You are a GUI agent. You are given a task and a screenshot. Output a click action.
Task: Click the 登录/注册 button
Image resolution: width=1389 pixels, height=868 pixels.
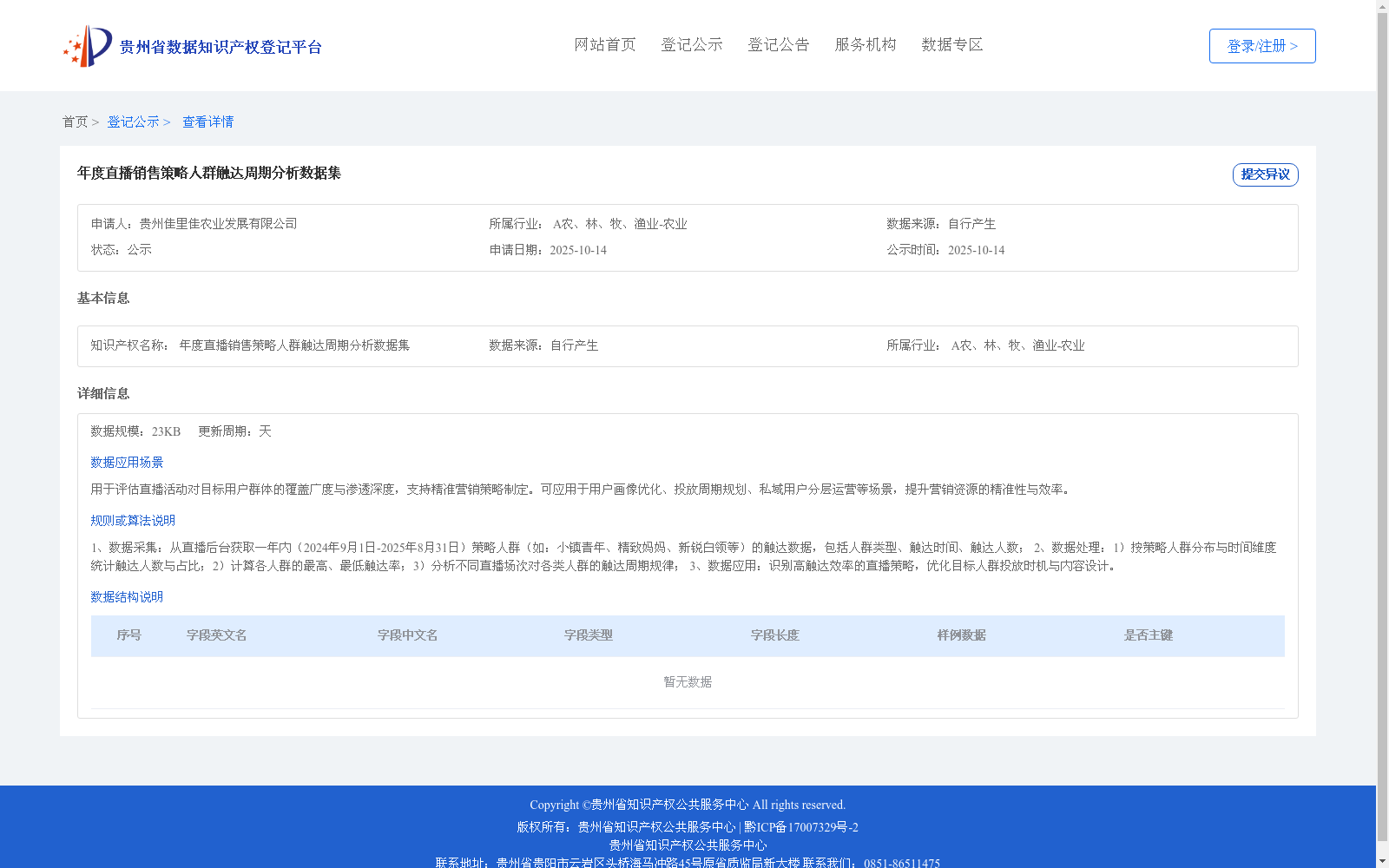coord(1262,46)
